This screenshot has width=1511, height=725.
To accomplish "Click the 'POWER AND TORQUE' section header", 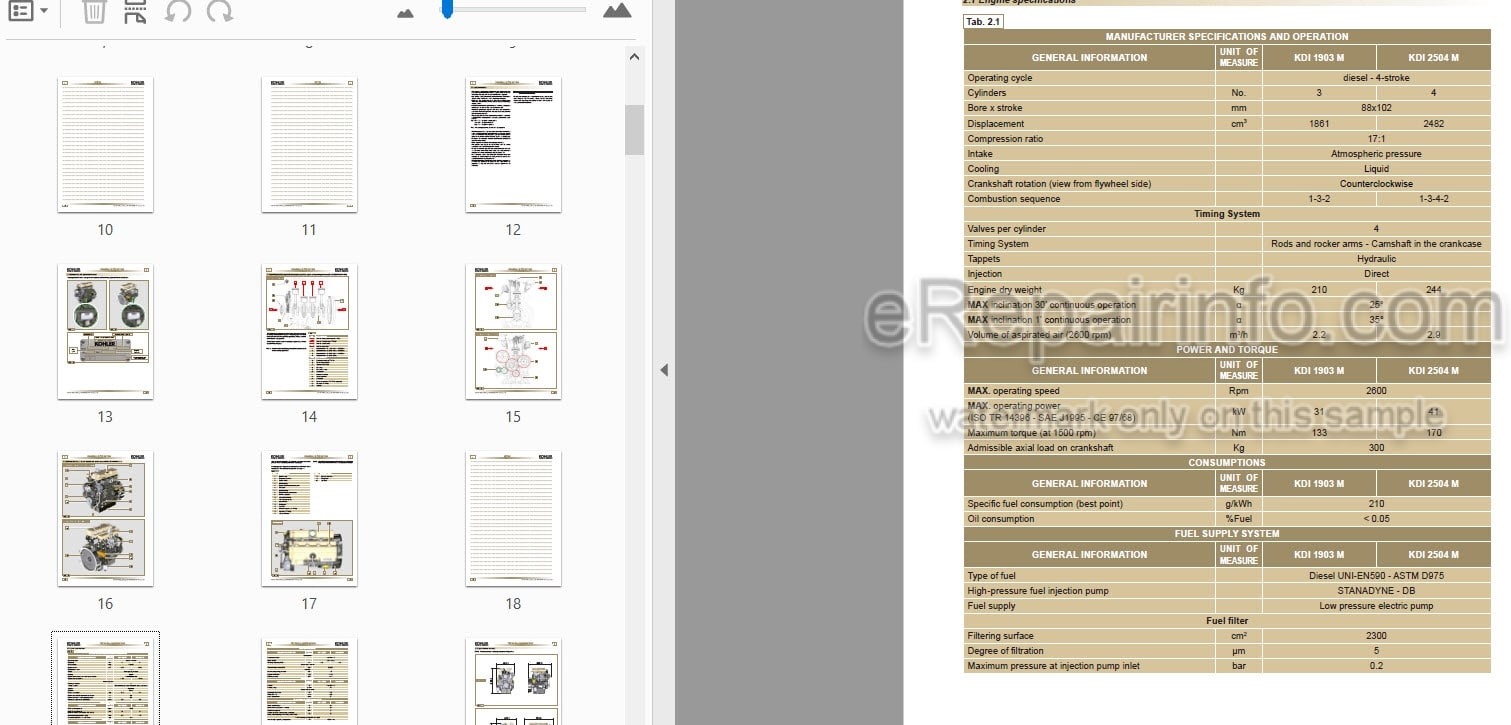I will tap(1227, 350).
